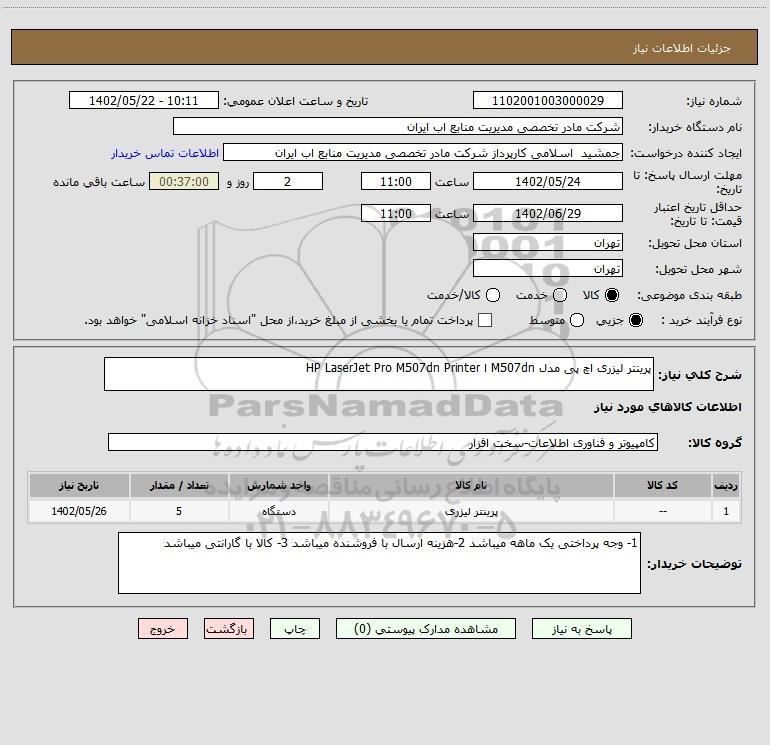Viewport: 770px width, 745px height.
Task: Click the کد کالا column header
Action: [662, 485]
